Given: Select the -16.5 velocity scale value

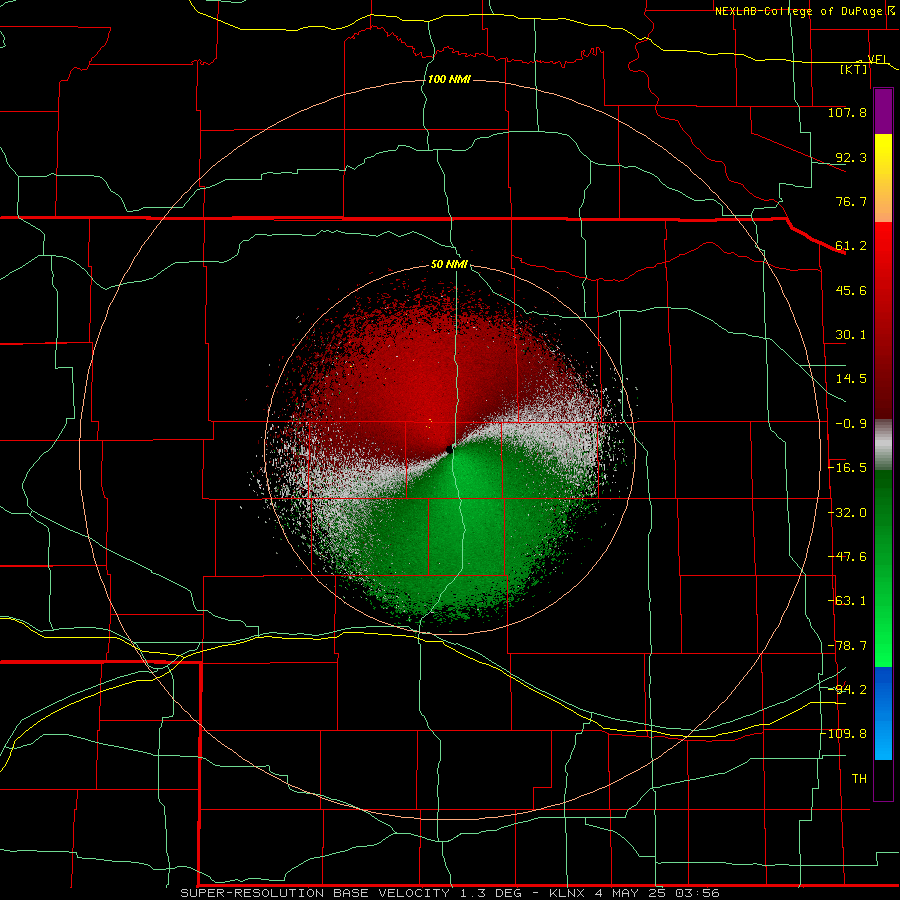Looking at the screenshot, I should coord(847,468).
